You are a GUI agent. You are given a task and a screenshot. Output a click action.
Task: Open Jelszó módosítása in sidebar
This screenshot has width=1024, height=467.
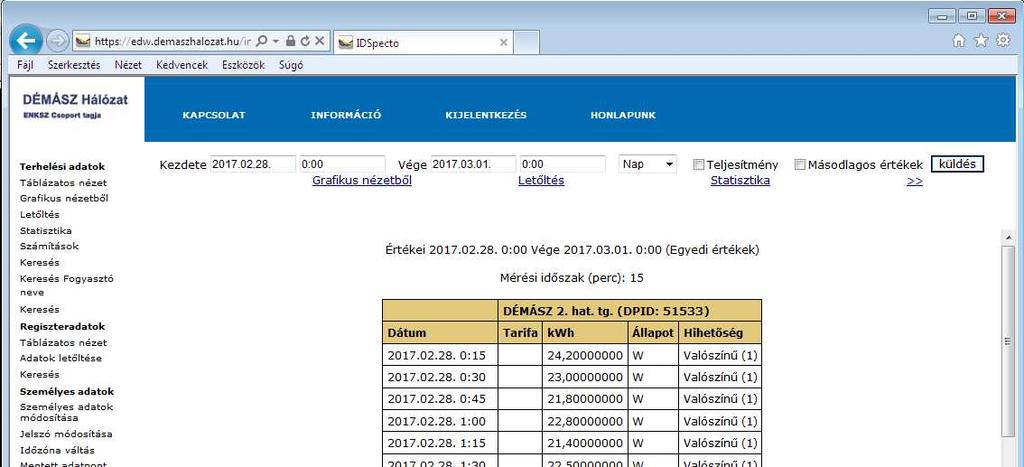click(66, 434)
